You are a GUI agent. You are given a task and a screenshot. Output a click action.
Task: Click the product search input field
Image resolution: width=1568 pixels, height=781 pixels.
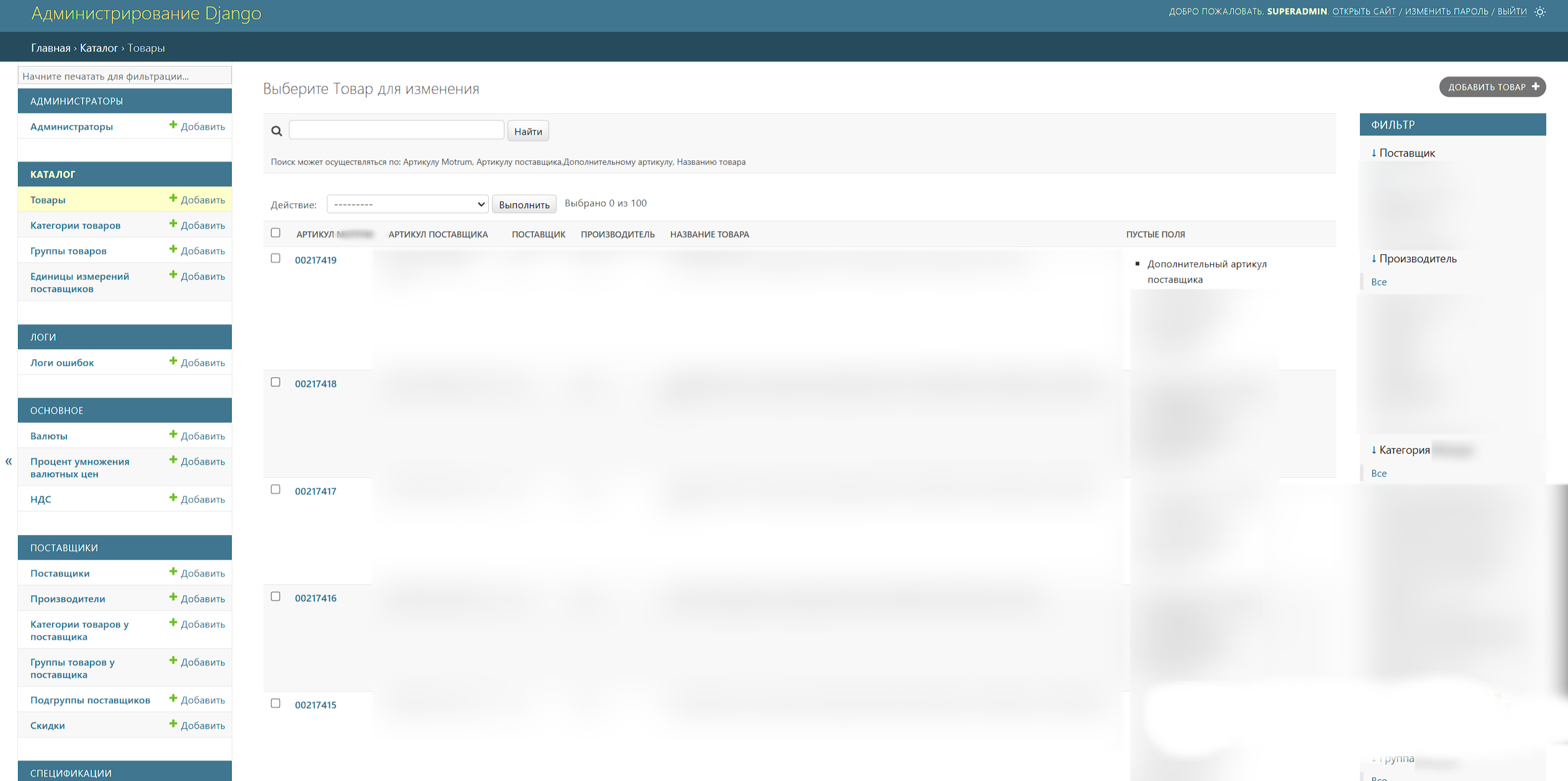(x=396, y=130)
